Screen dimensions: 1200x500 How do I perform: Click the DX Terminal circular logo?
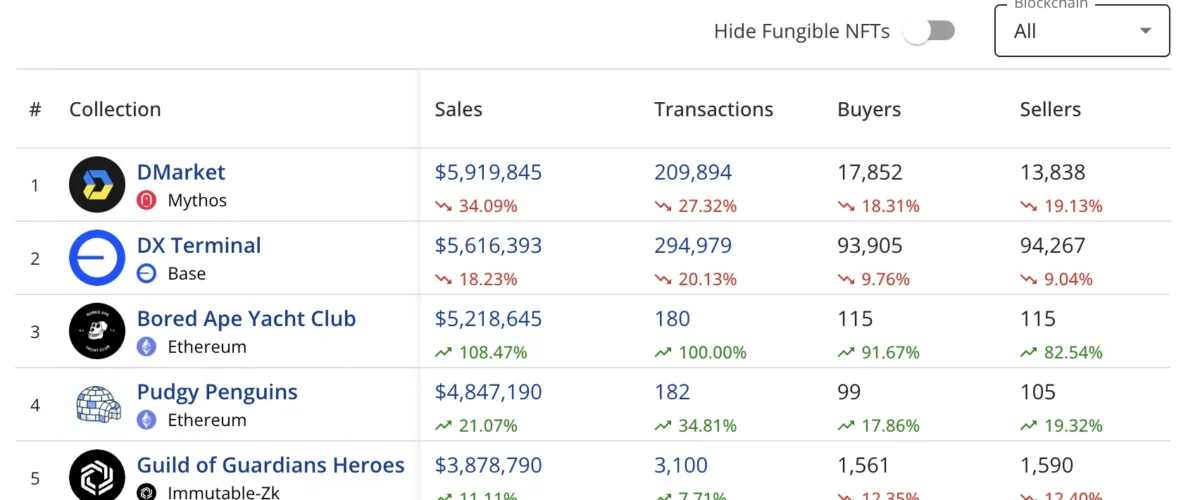[x=97, y=258]
